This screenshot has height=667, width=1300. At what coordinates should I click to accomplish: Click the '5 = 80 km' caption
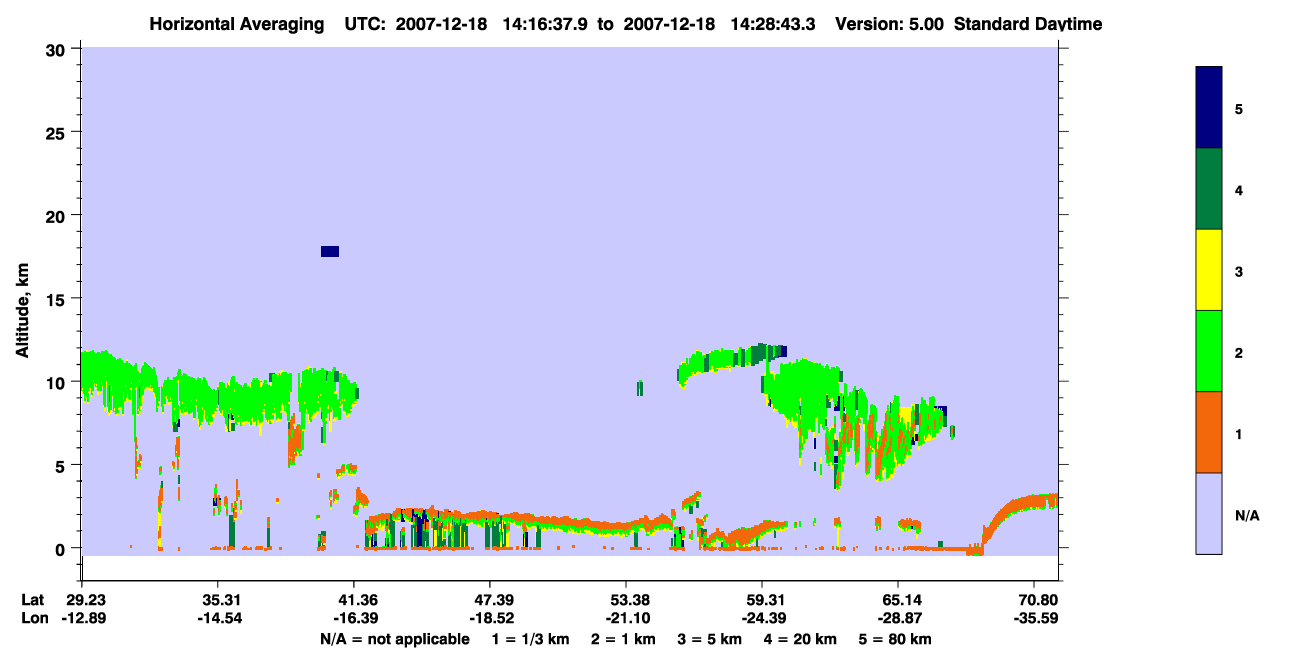(x=897, y=639)
